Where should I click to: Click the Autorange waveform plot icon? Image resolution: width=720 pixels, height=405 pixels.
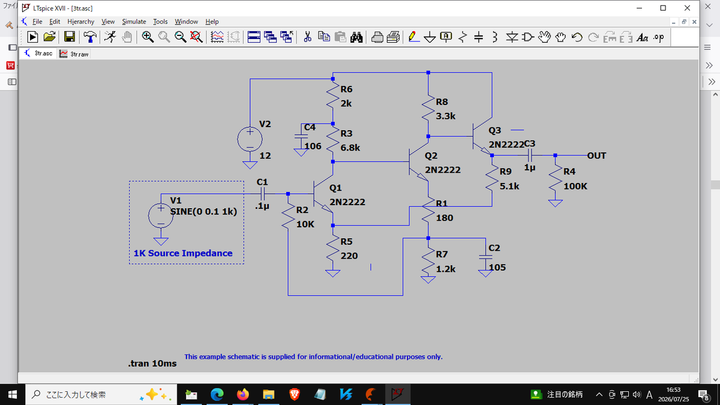[x=217, y=37]
